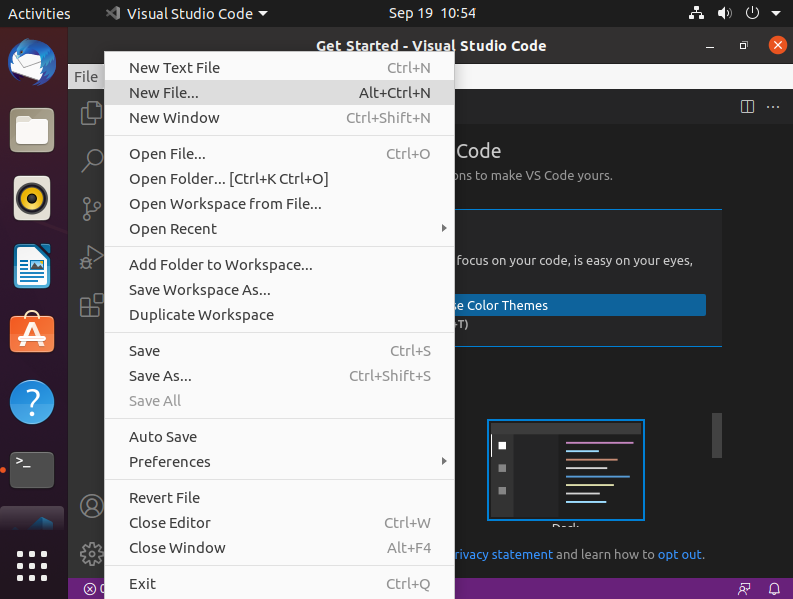Image resolution: width=793 pixels, height=599 pixels.
Task: Click the Get Started page scrollbar
Action: pyautogui.click(x=717, y=435)
